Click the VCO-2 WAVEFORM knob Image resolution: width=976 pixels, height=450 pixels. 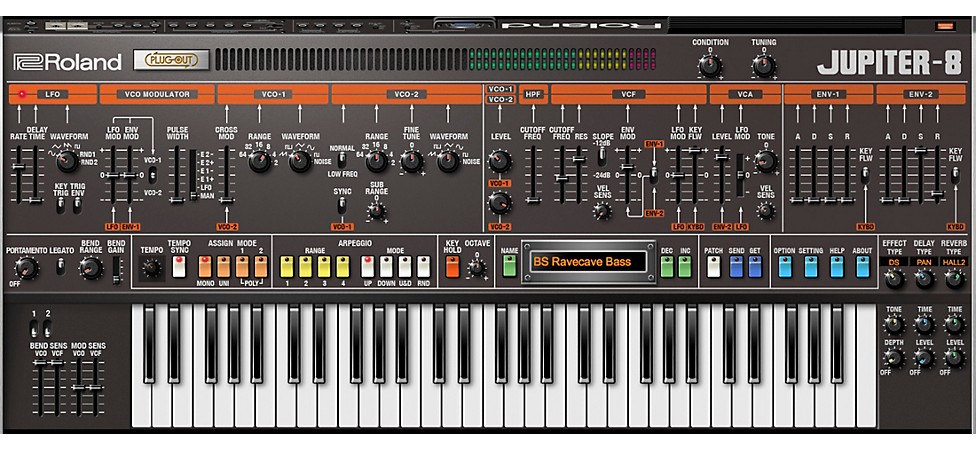click(448, 161)
